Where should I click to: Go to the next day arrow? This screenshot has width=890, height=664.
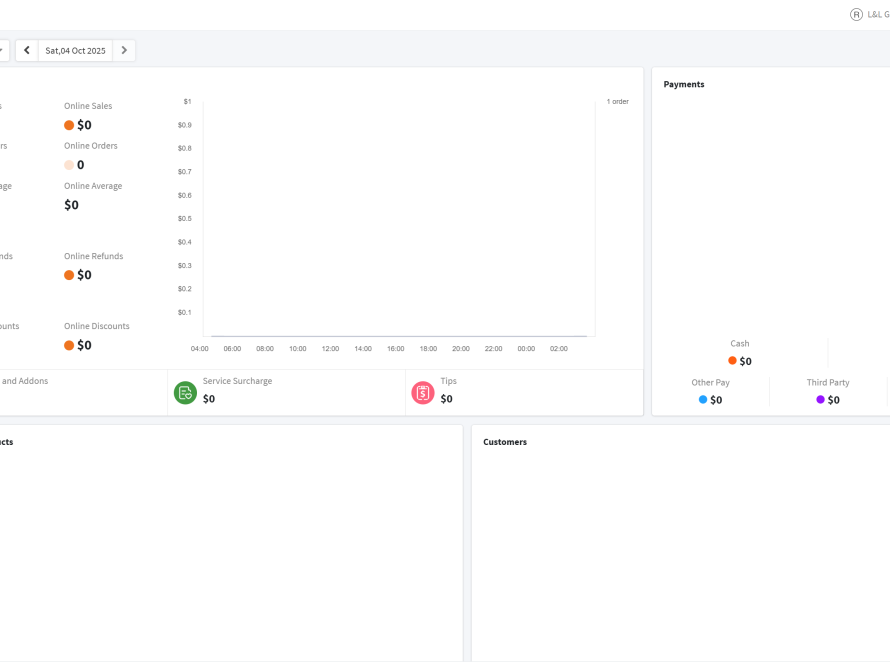124,50
